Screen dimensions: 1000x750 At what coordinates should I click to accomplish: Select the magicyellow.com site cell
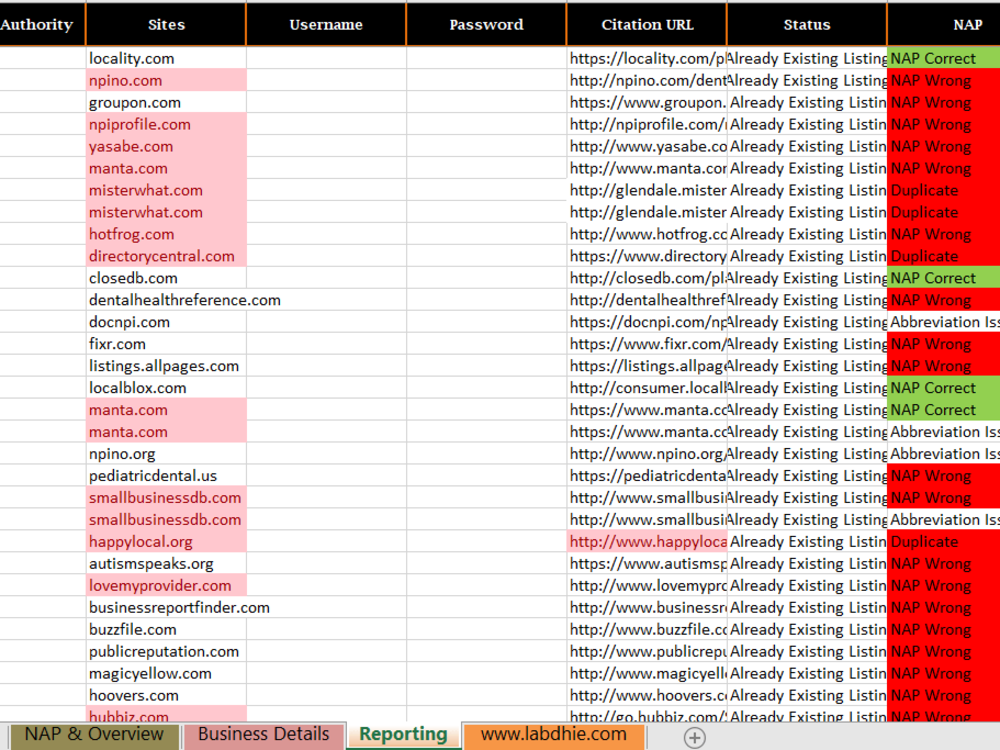[x=166, y=673]
